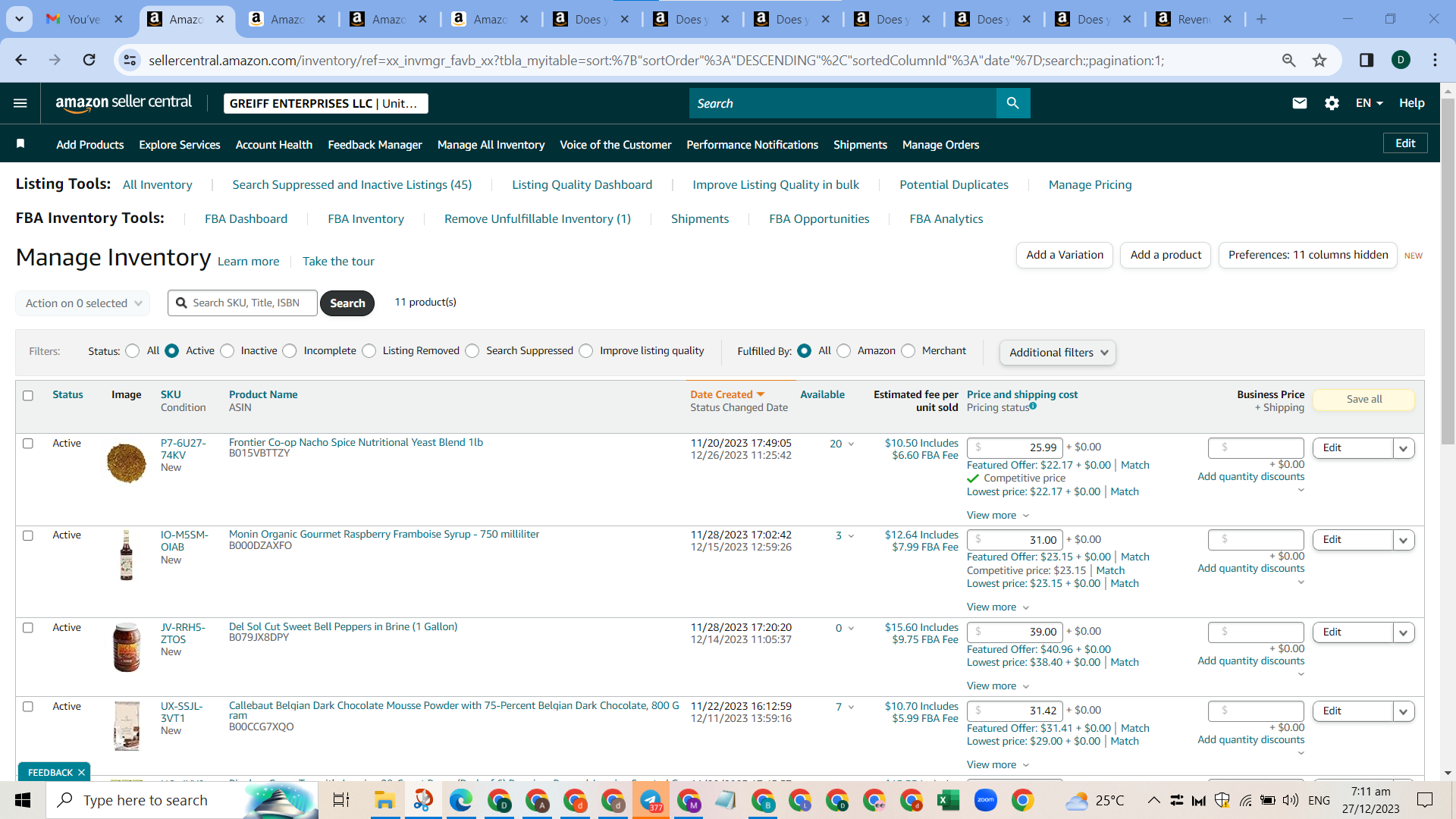Open Windows Start menu
Viewport: 1456px width, 819px height.
point(23,800)
